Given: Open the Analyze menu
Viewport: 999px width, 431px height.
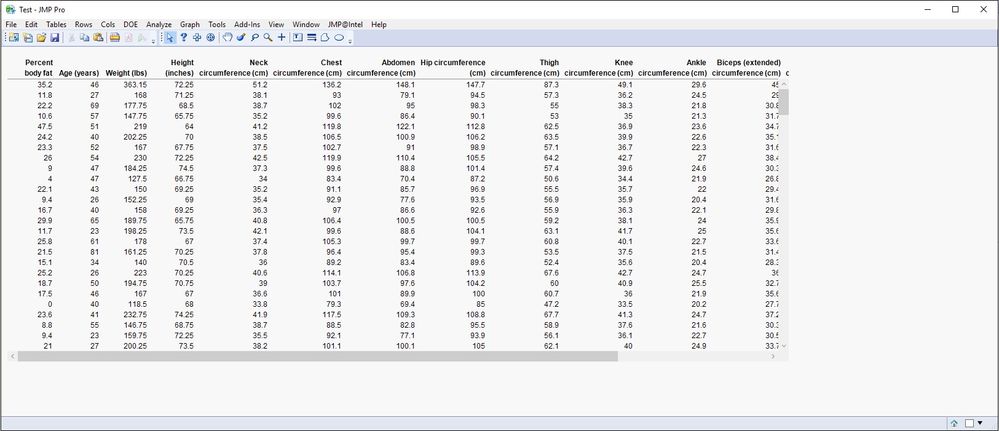Looking at the screenshot, I should pos(159,24).
